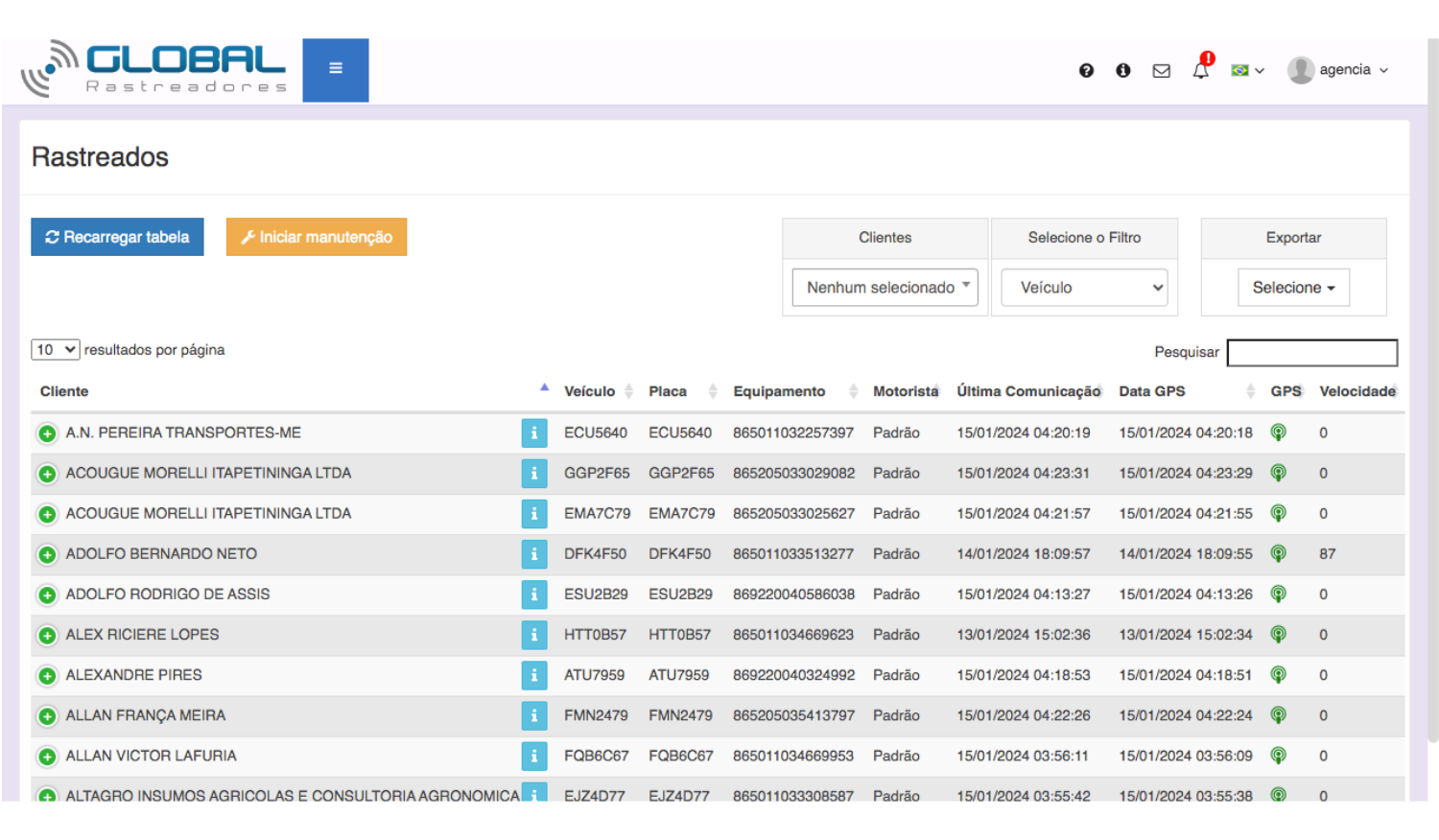Expand the row for vehicle GGP2F65
1439x840 pixels.
coord(47,474)
